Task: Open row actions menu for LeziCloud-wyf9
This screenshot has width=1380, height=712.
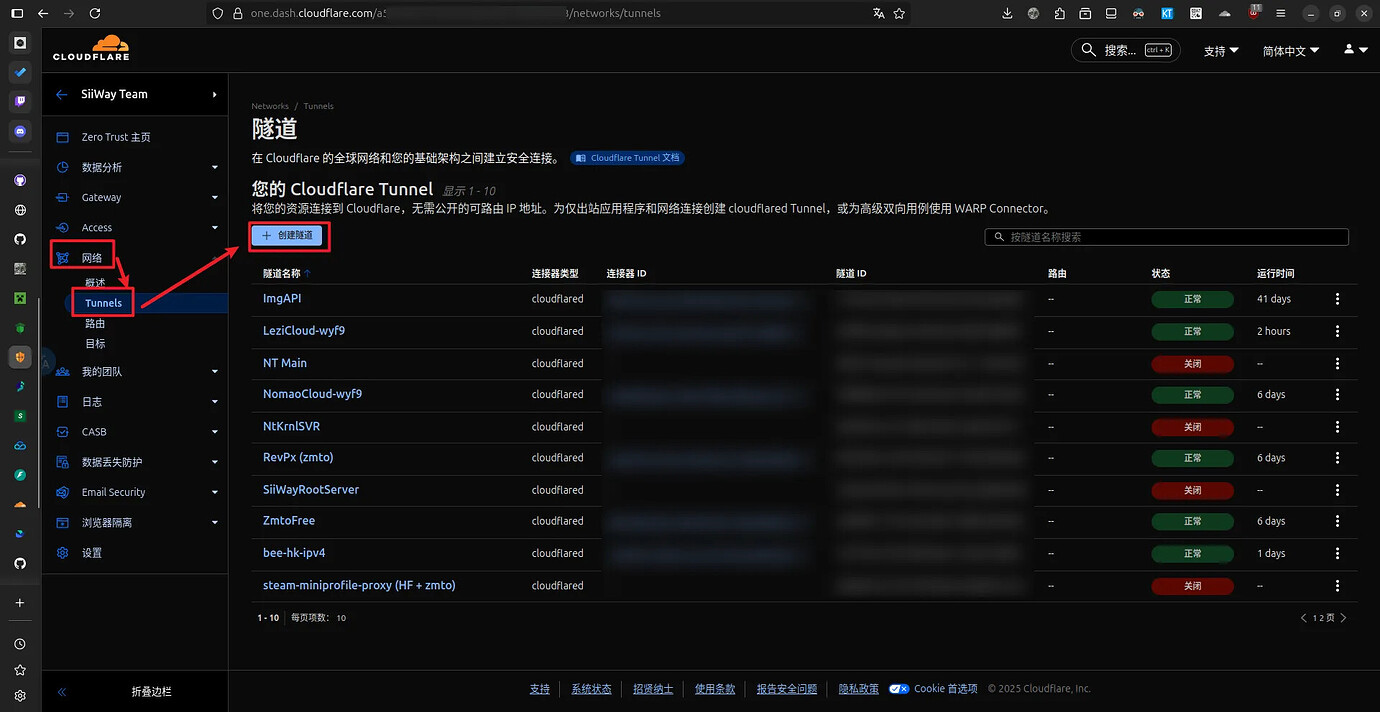Action: coord(1337,331)
